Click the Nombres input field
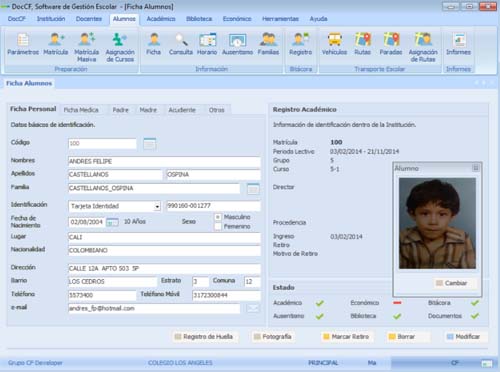Screen dimensions: 500x372 164,162
